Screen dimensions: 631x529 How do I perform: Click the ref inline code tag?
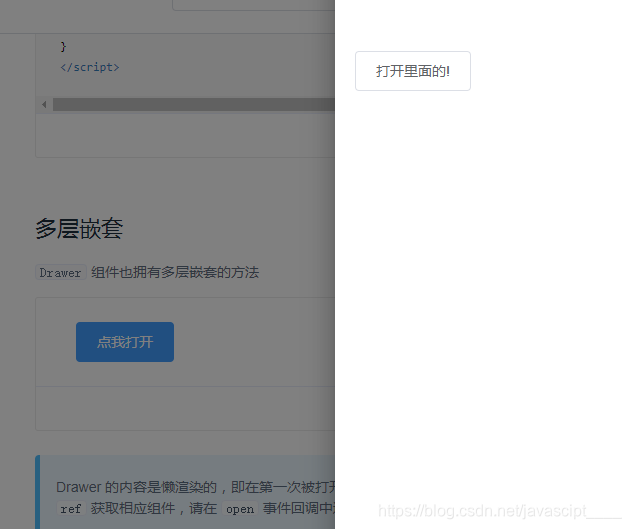[71, 508]
